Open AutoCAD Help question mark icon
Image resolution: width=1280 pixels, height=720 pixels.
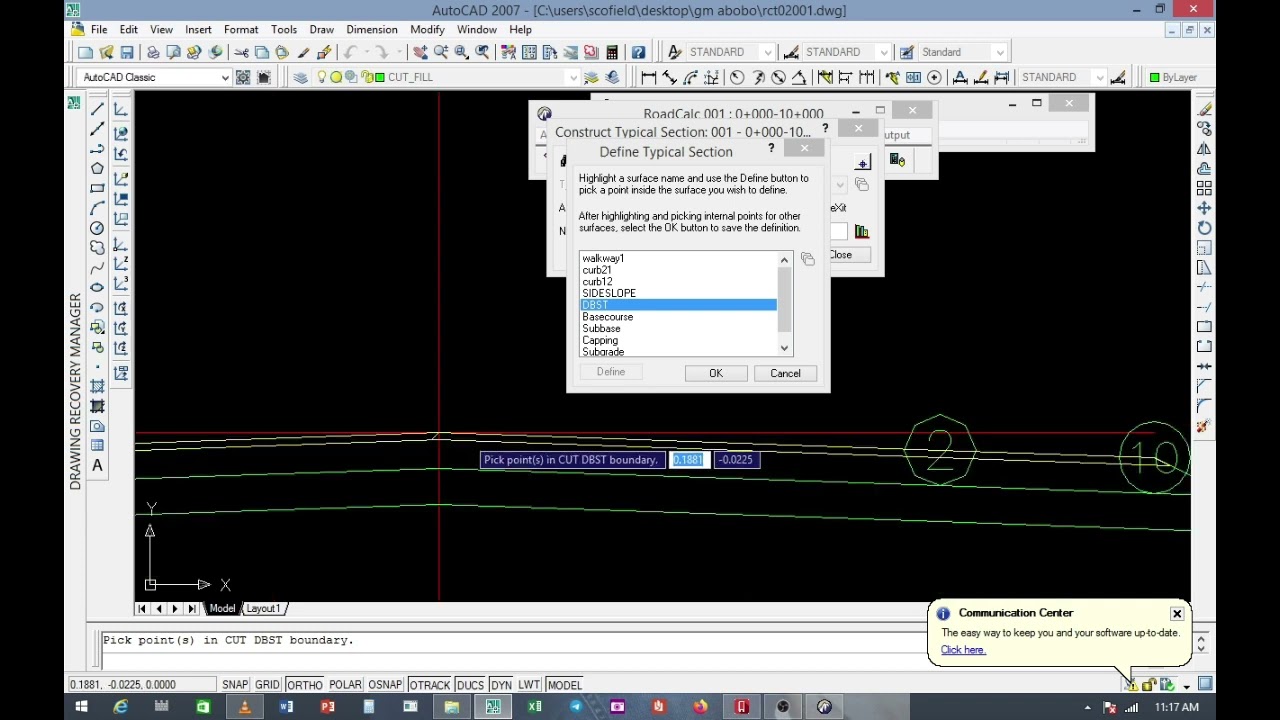point(638,52)
